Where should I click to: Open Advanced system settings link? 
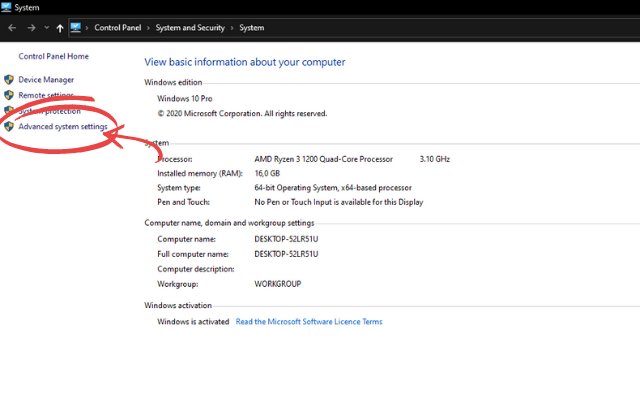point(63,127)
